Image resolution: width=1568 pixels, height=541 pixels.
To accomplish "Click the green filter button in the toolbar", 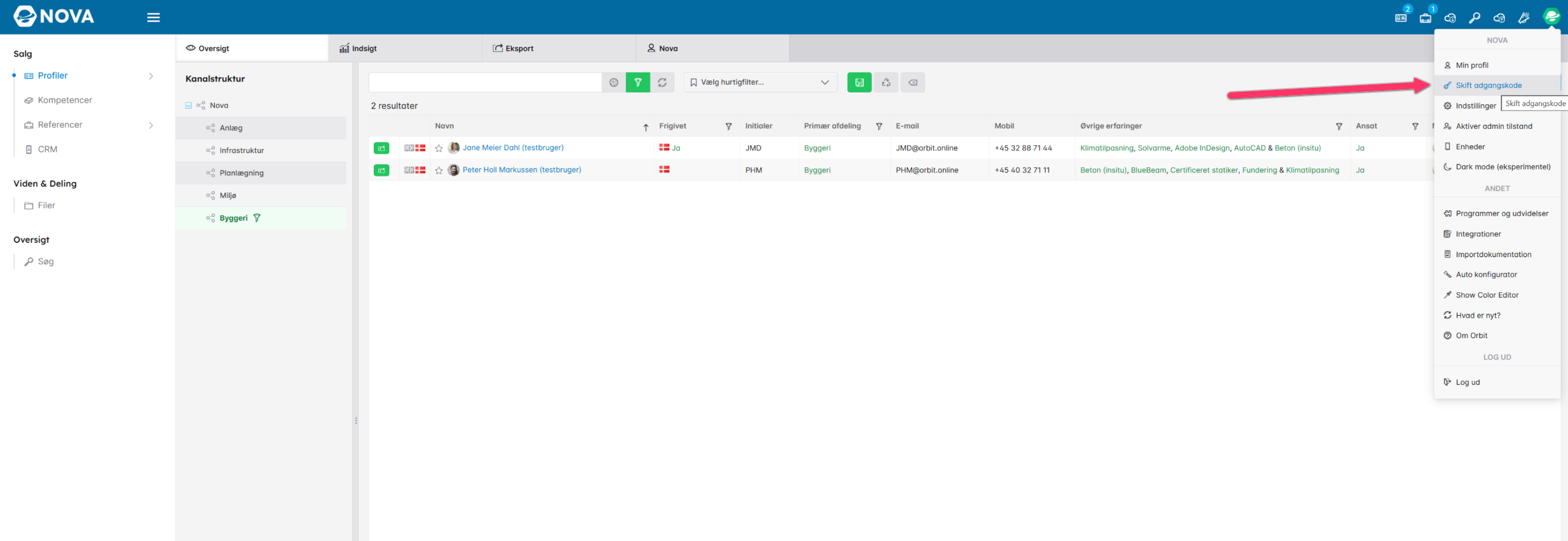I will [x=638, y=83].
